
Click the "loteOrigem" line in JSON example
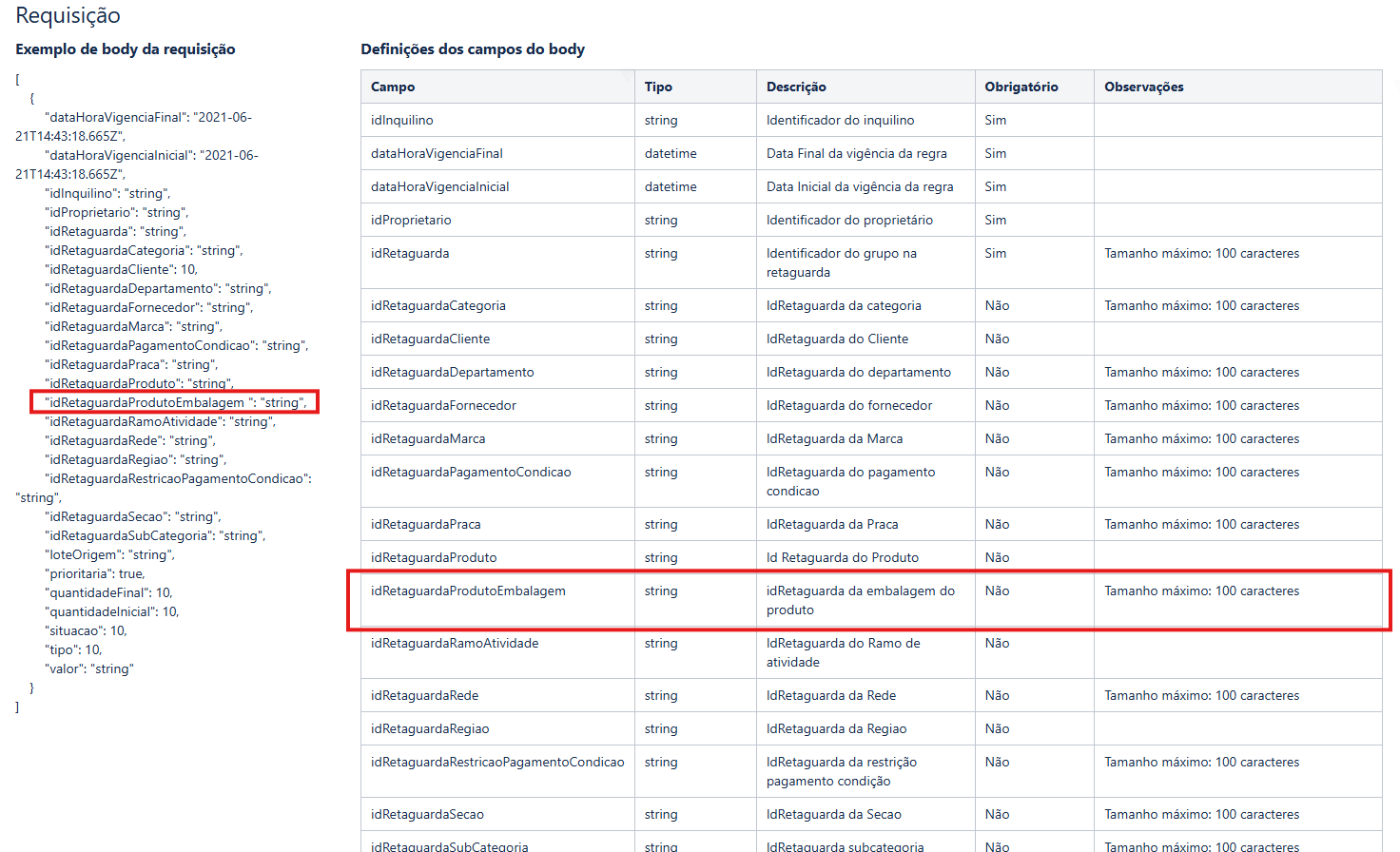109,554
